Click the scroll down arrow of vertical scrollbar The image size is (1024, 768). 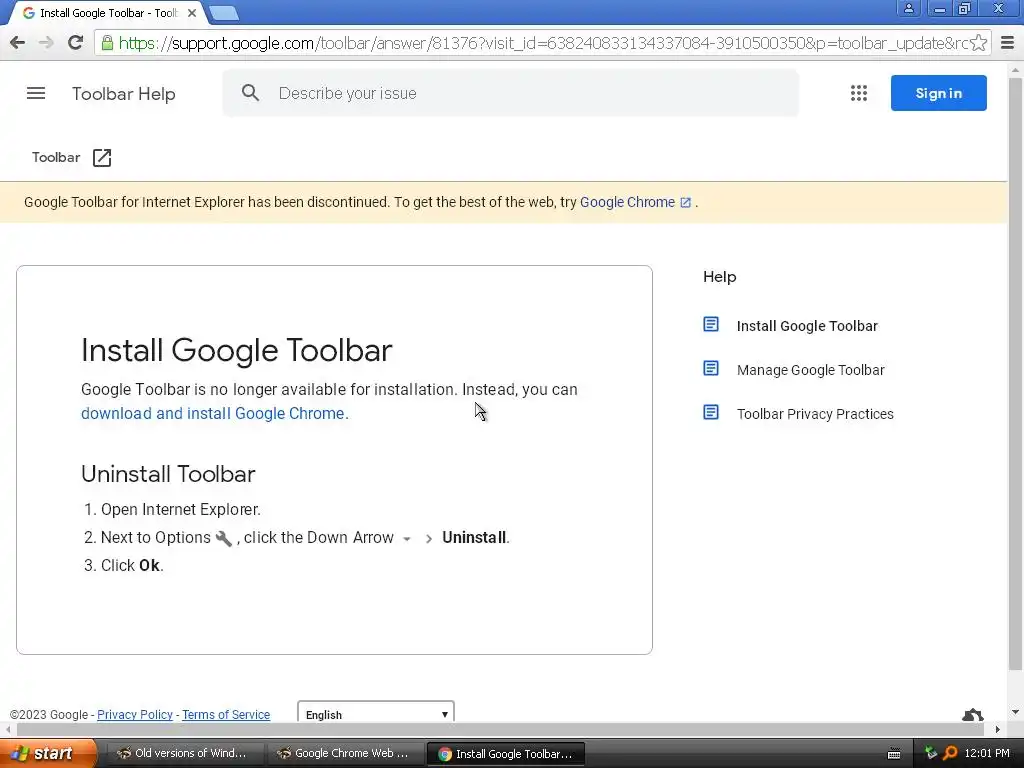[x=1015, y=712]
